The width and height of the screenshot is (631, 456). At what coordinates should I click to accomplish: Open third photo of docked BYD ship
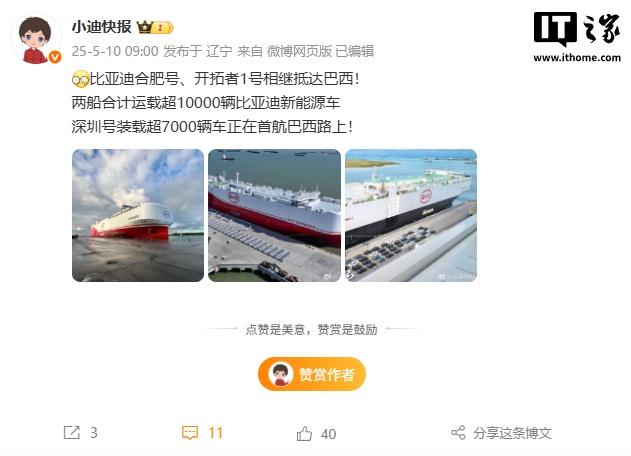[x=411, y=215]
